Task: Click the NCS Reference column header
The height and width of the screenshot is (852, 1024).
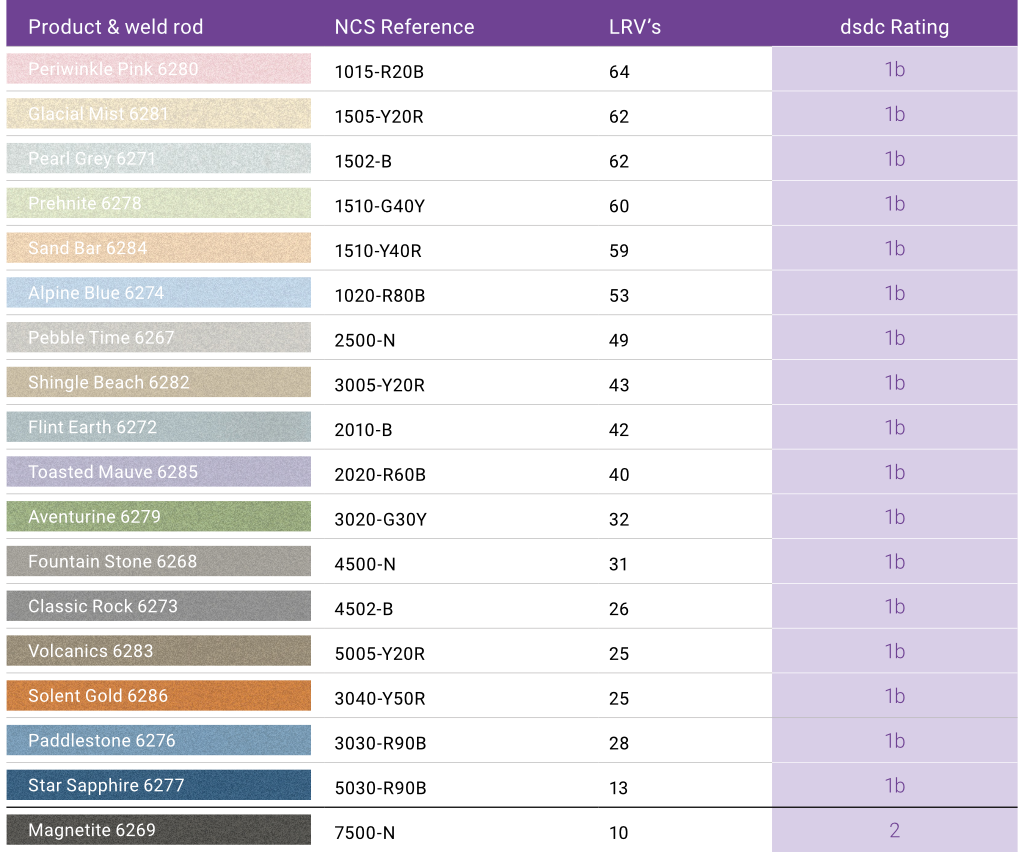Action: click(404, 27)
